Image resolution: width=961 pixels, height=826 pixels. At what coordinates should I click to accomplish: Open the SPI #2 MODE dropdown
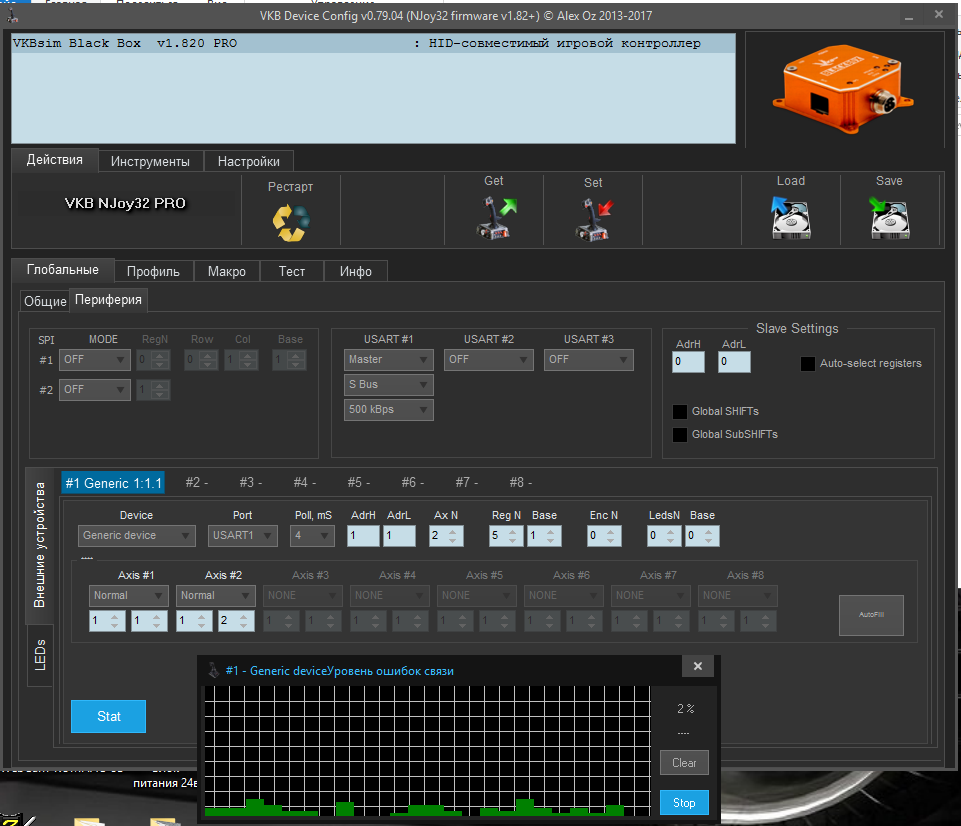click(94, 390)
